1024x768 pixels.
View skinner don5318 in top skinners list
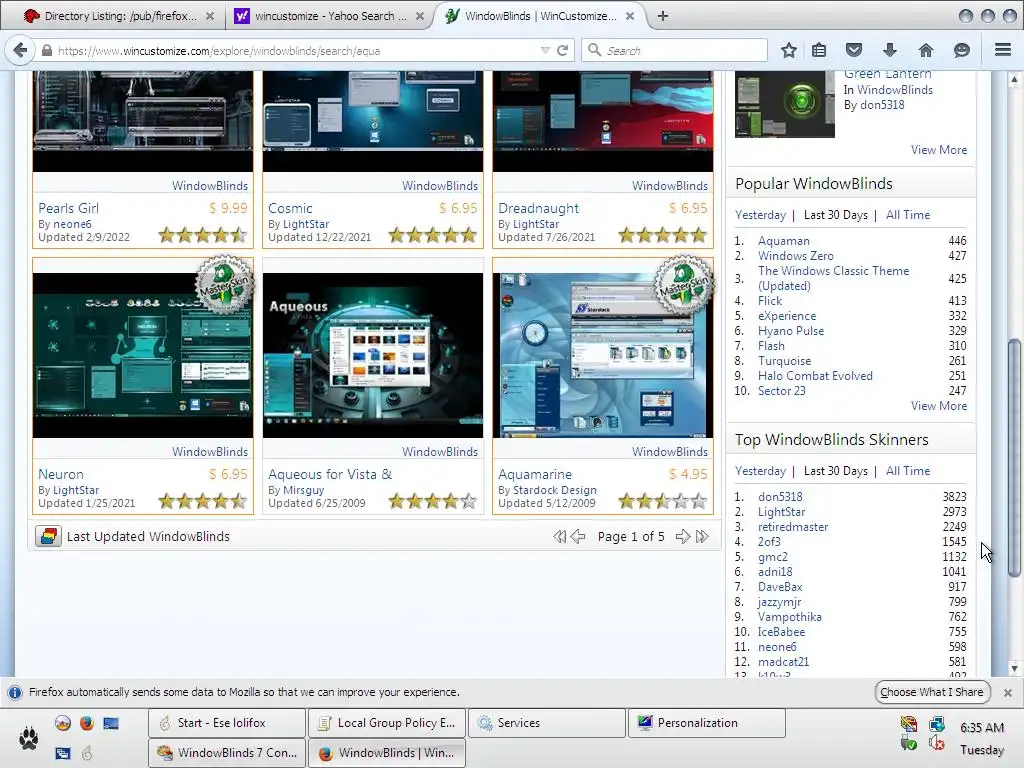tap(780, 497)
